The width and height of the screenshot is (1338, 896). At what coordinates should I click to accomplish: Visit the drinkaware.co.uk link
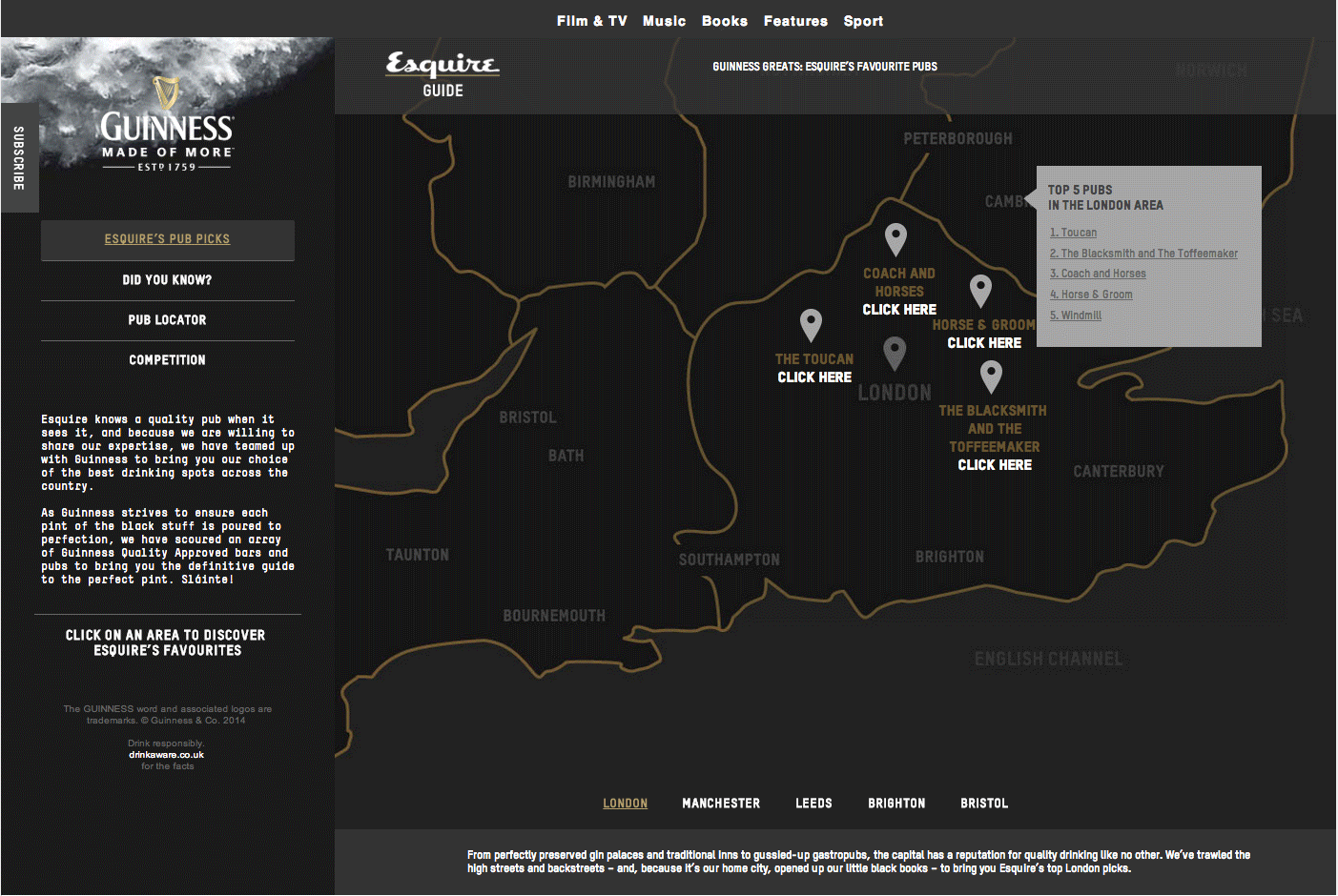point(167,755)
